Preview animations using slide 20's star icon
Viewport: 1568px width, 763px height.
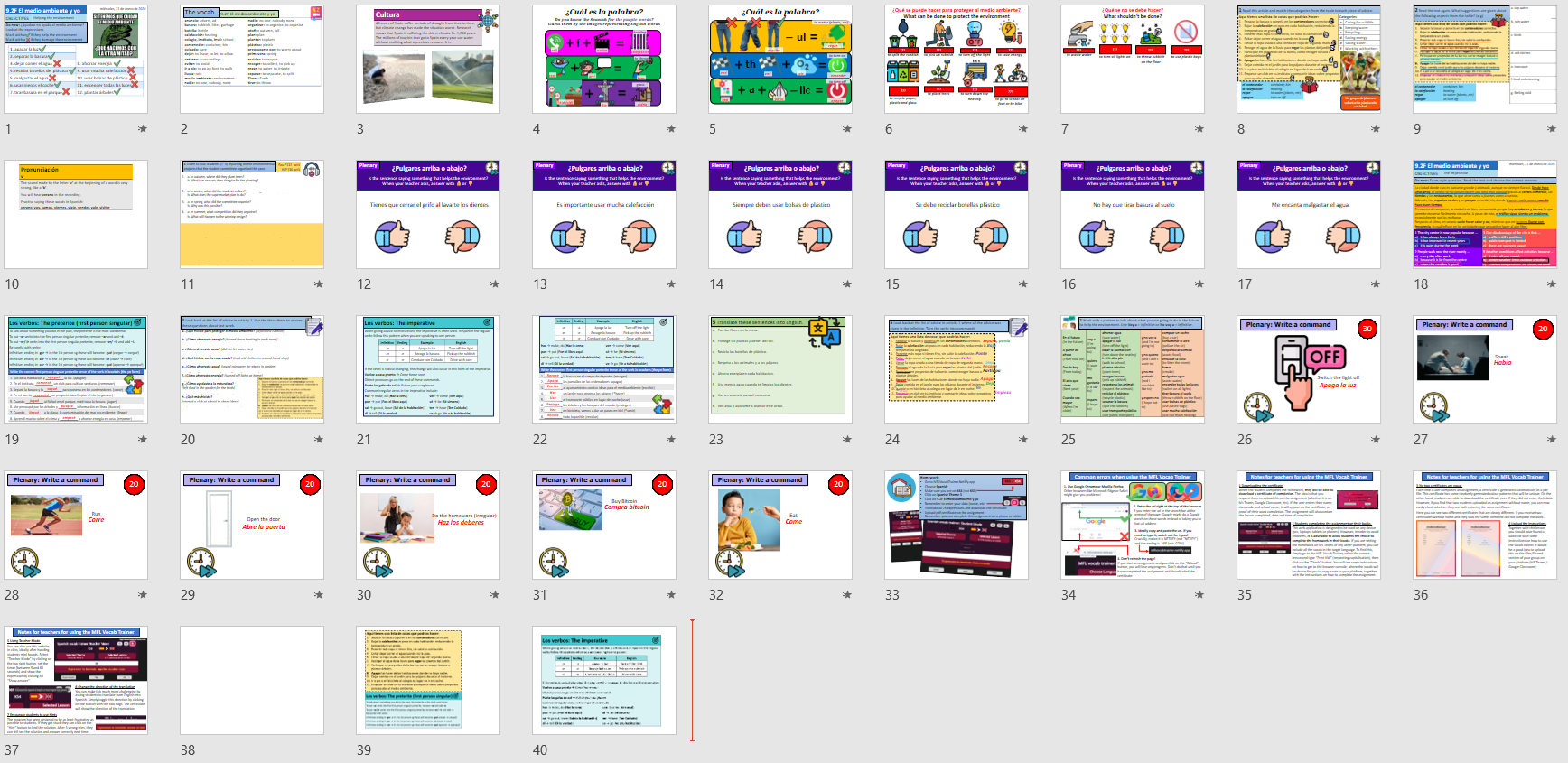318,440
